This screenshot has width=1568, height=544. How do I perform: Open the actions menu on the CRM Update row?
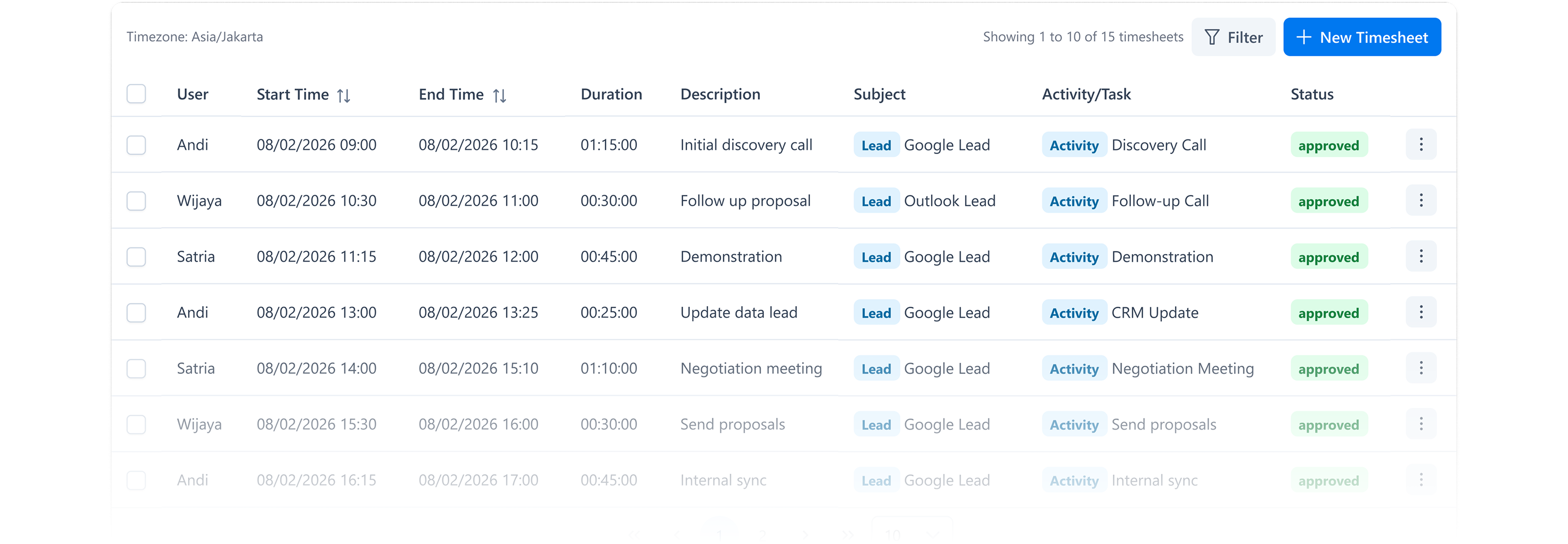1421,312
